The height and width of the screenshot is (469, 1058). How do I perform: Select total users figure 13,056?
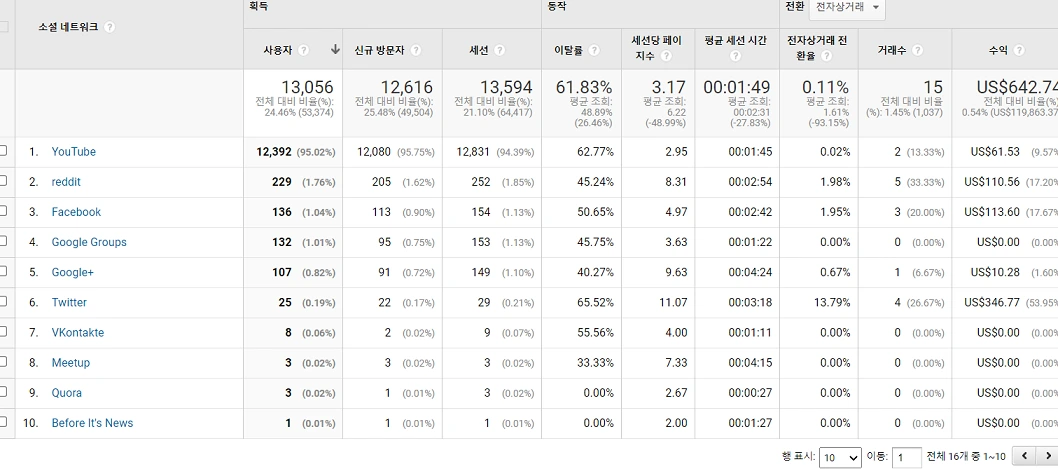pos(308,87)
